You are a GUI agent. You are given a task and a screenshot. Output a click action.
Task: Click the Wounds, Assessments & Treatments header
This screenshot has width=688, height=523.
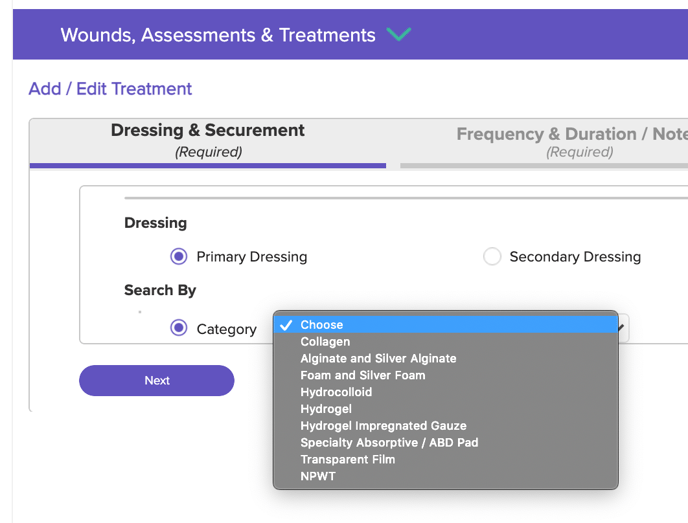coord(218,35)
